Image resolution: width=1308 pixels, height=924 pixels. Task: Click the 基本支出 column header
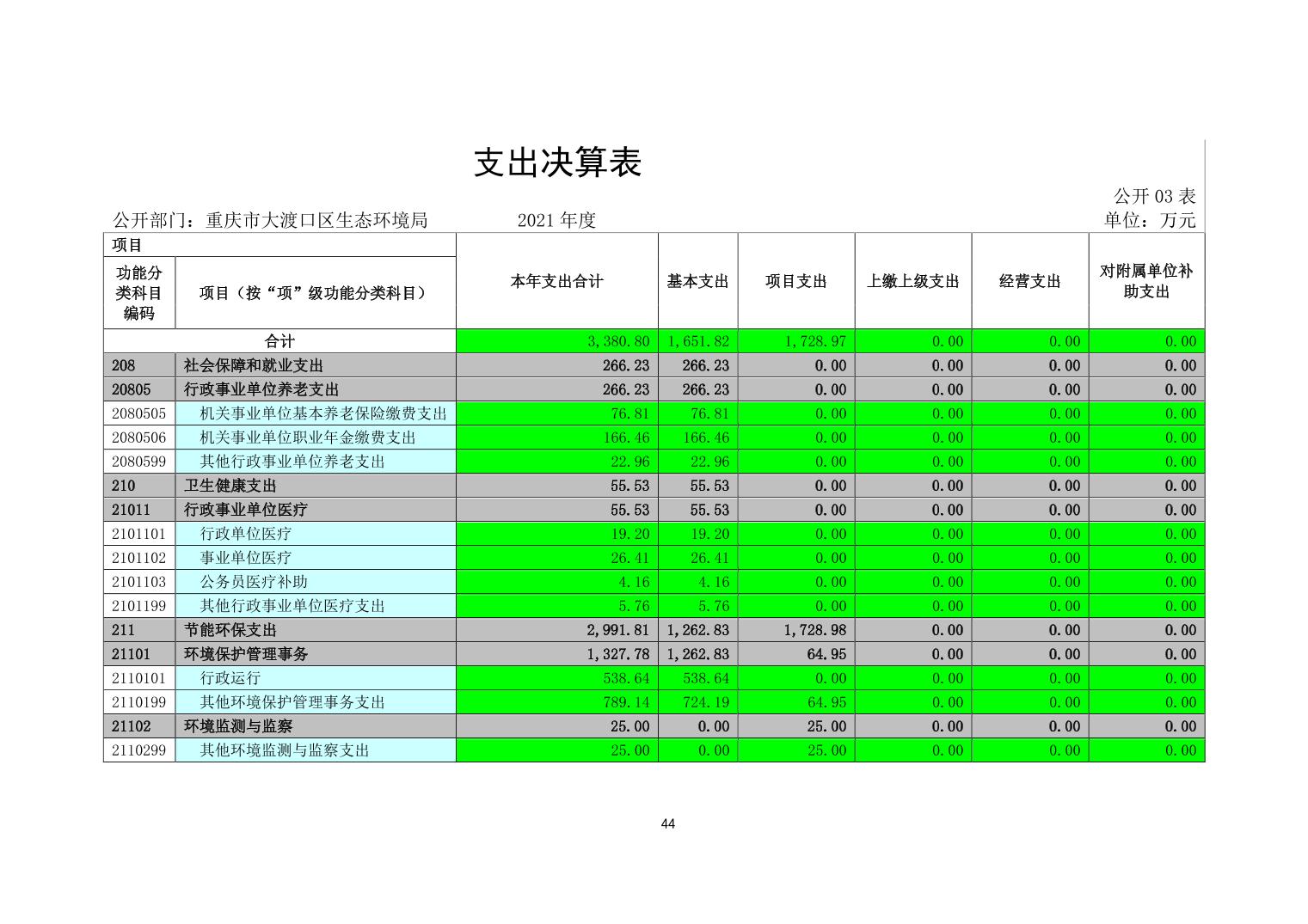697,281
